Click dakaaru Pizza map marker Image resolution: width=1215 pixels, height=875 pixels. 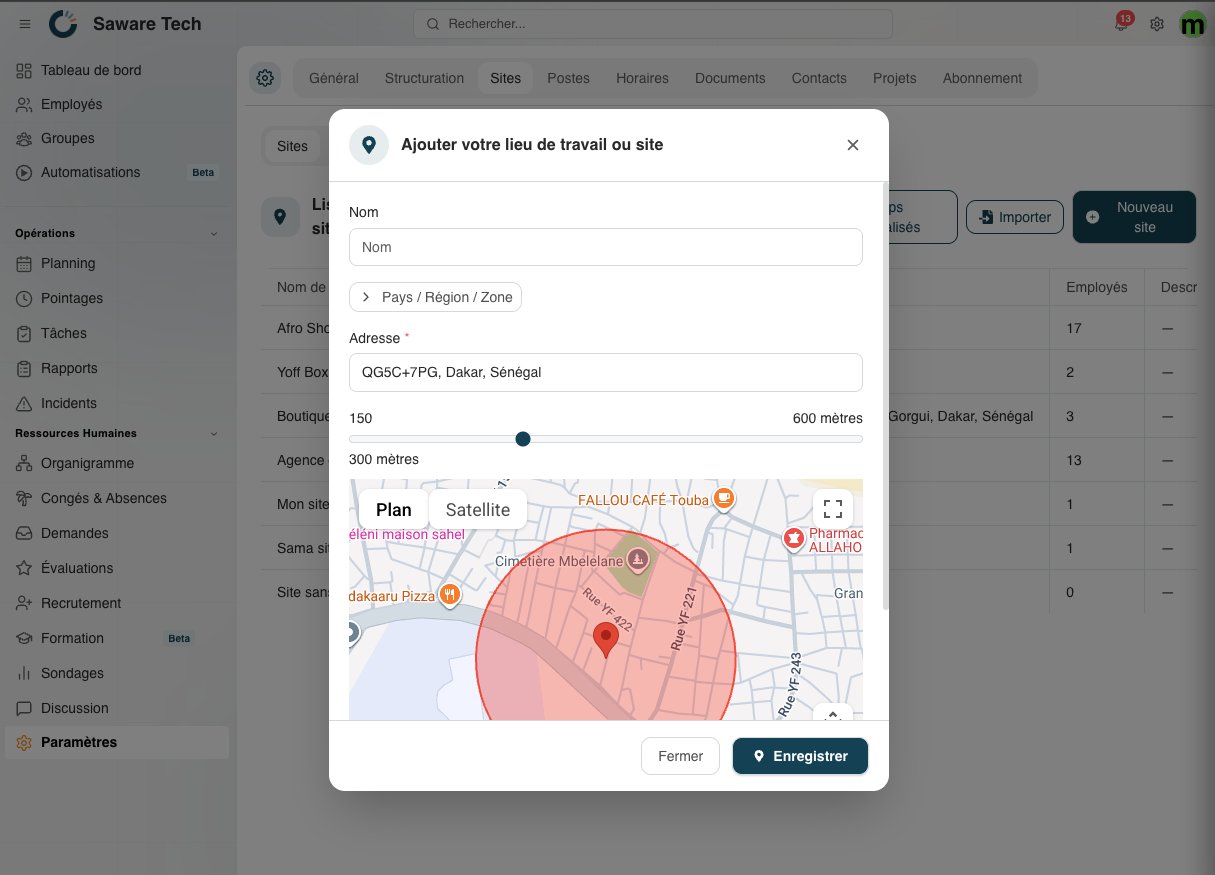[450, 596]
